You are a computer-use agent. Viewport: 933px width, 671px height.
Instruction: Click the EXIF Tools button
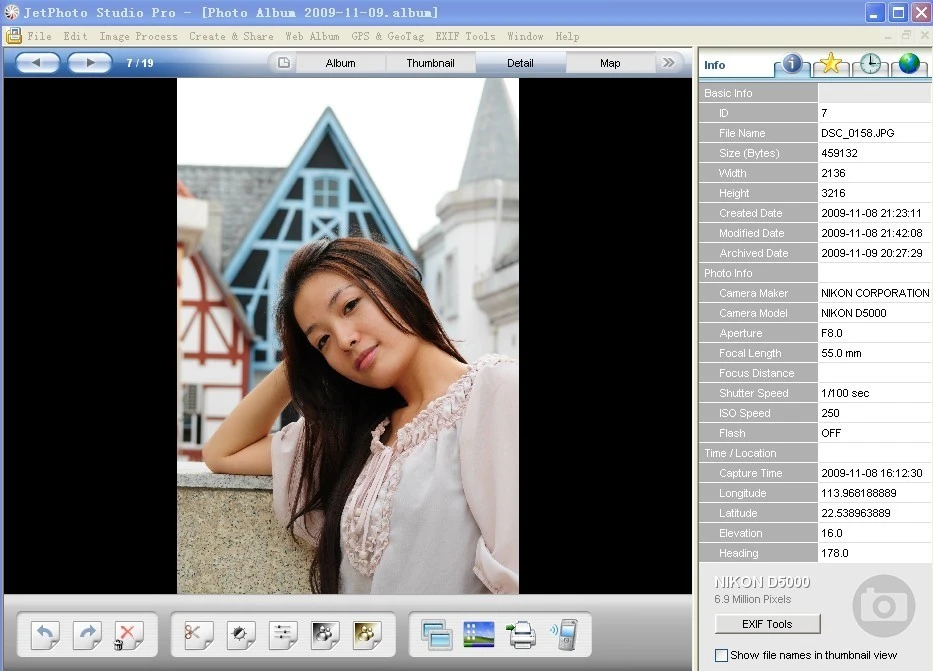point(767,624)
